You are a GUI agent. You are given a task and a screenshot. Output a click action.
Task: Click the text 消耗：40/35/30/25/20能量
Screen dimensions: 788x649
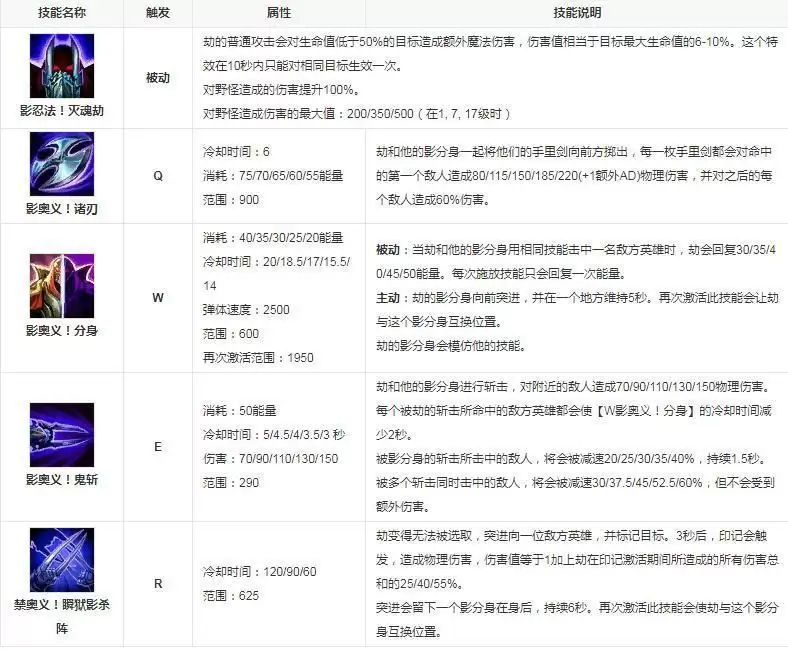pos(273,237)
